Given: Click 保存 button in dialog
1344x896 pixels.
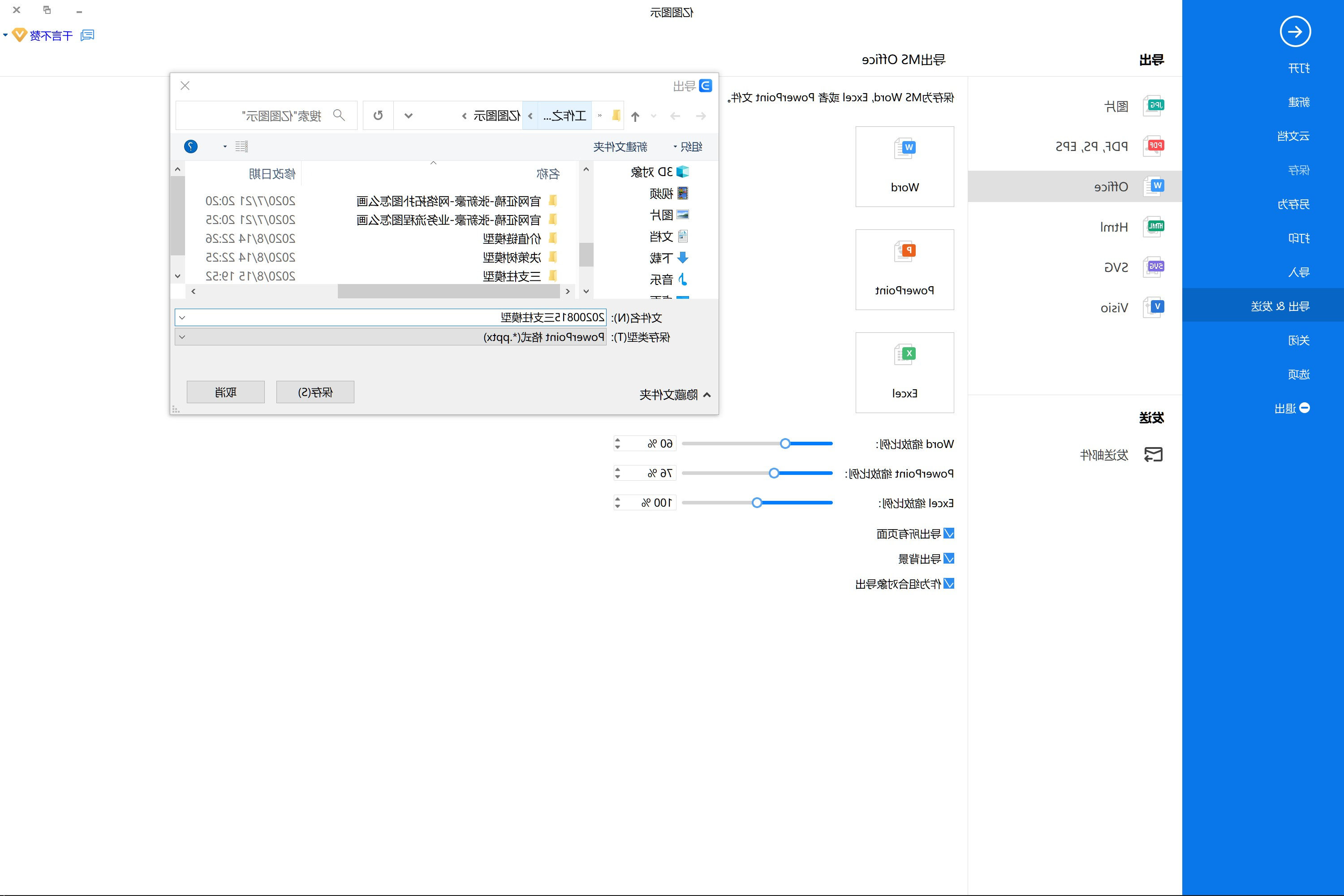Looking at the screenshot, I should [x=315, y=391].
